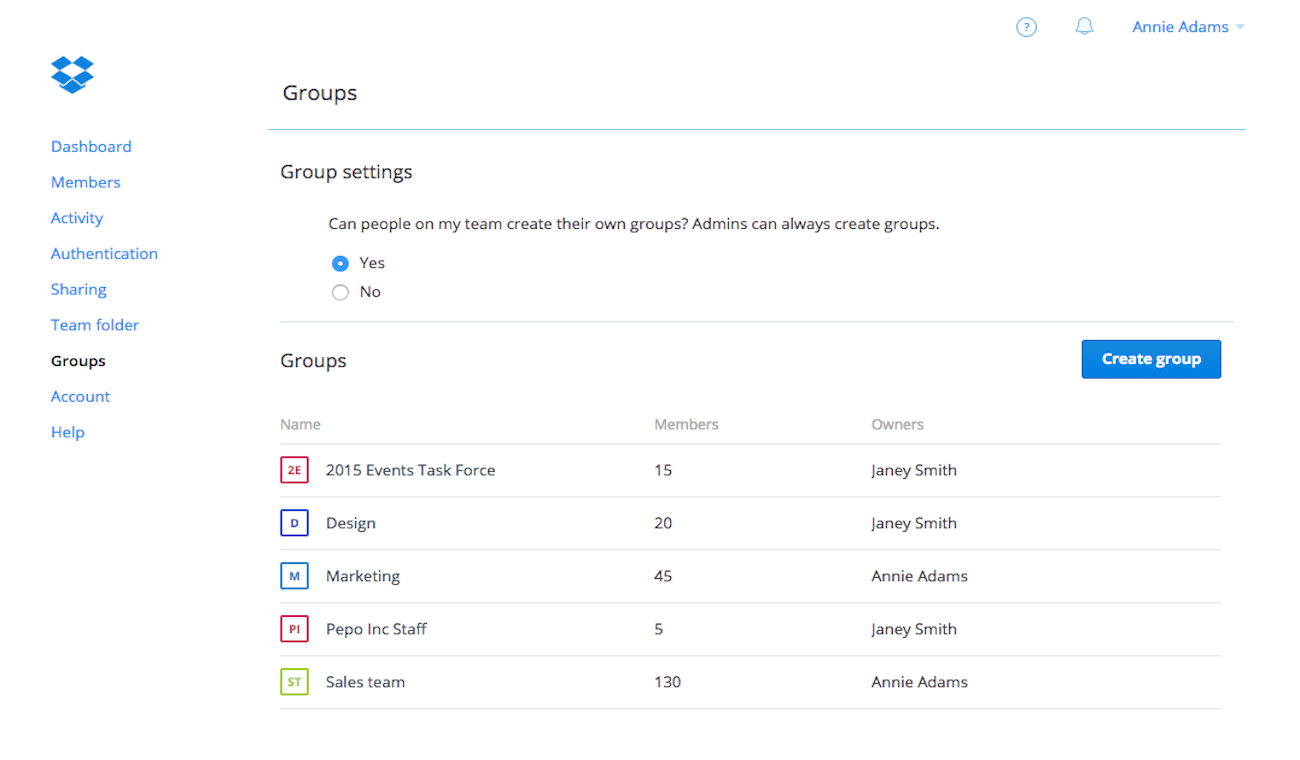Click the ST badge for Sales team
The image size is (1300, 760).
294,682
